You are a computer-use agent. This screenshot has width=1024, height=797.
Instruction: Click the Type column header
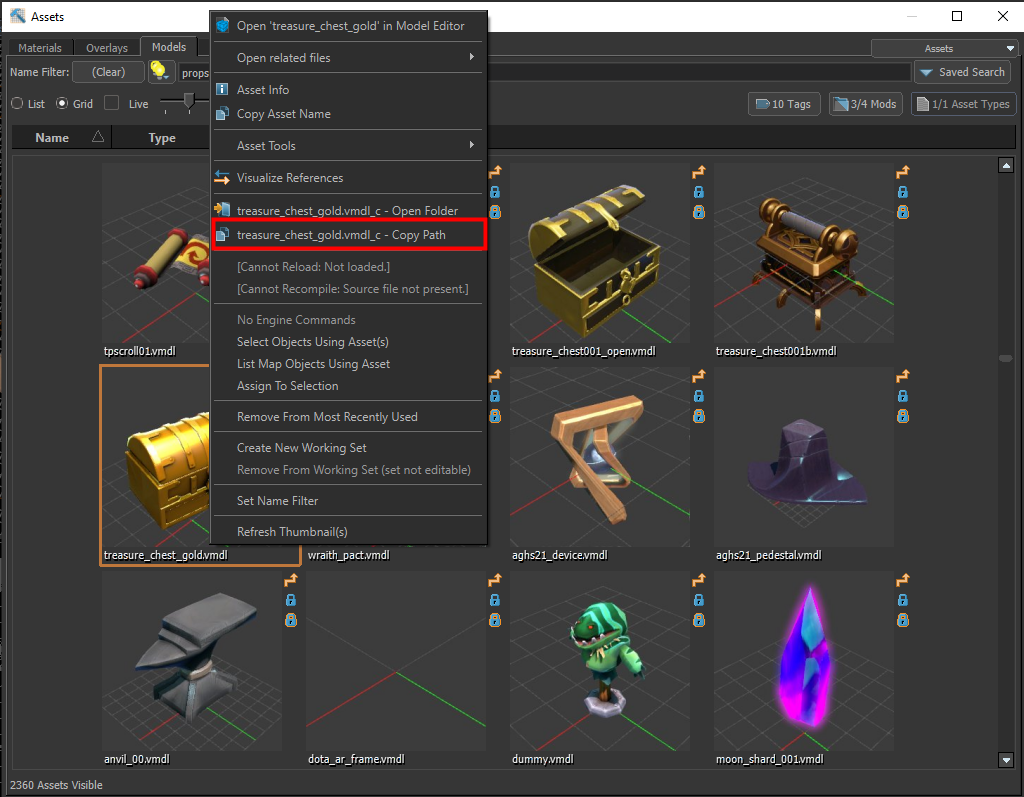pyautogui.click(x=161, y=138)
